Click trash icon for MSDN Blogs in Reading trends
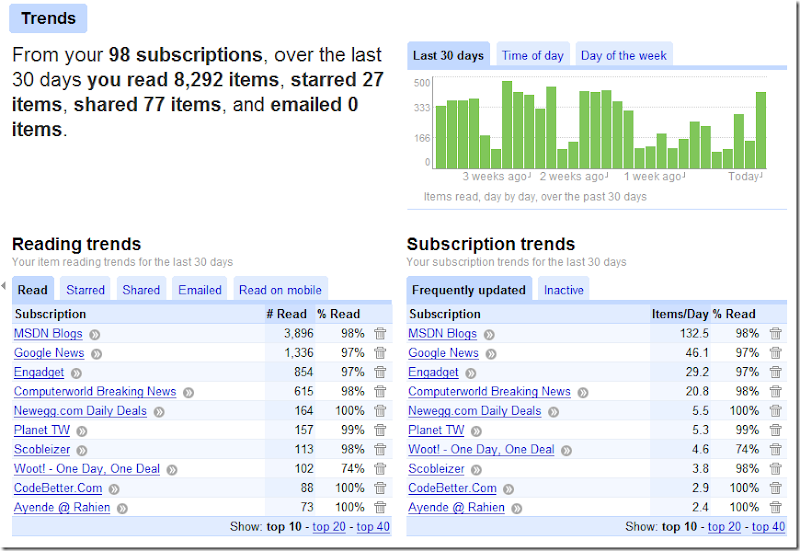The height and width of the screenshot is (551, 800). tap(380, 334)
